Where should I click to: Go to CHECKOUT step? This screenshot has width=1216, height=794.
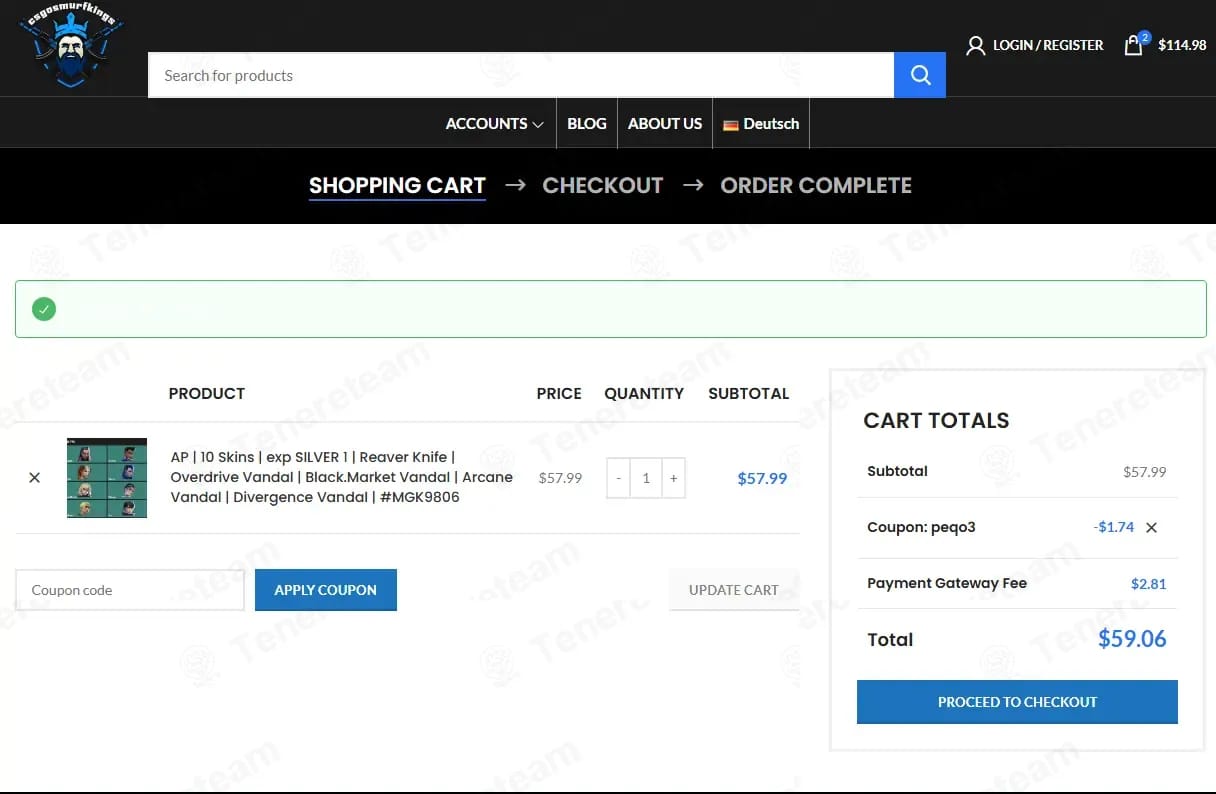(x=603, y=185)
